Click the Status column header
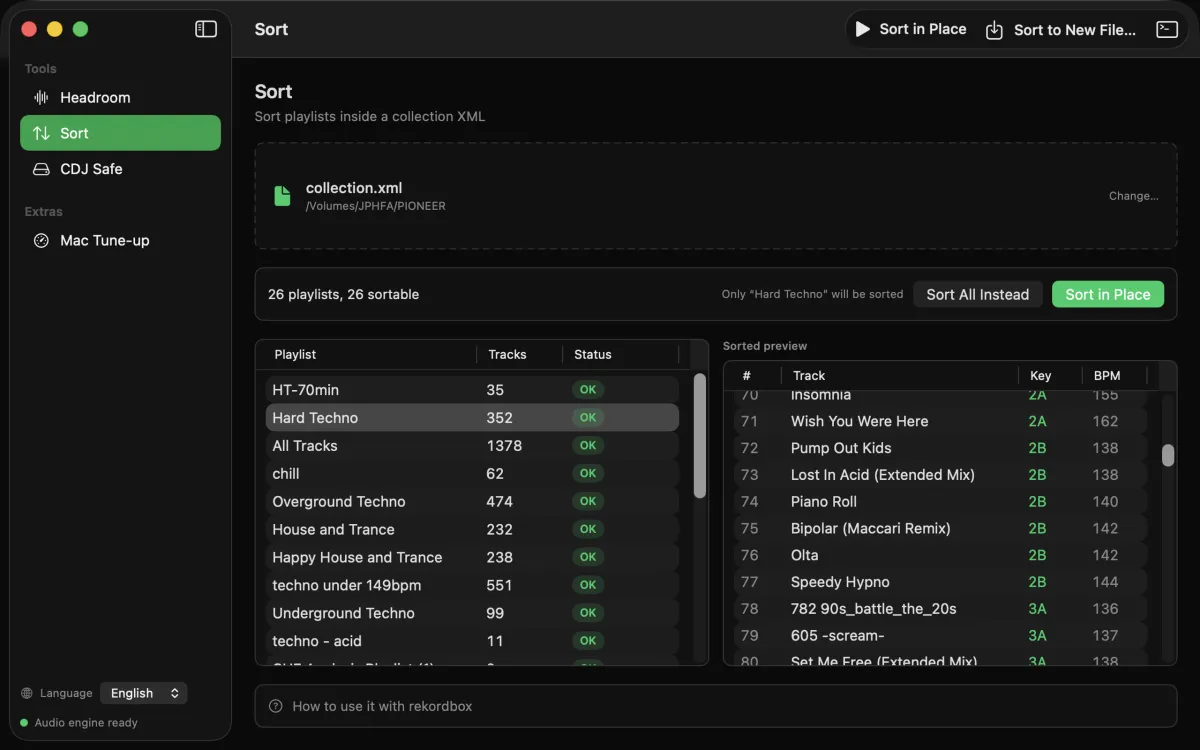Screen dimensions: 1200x750 point(593,354)
